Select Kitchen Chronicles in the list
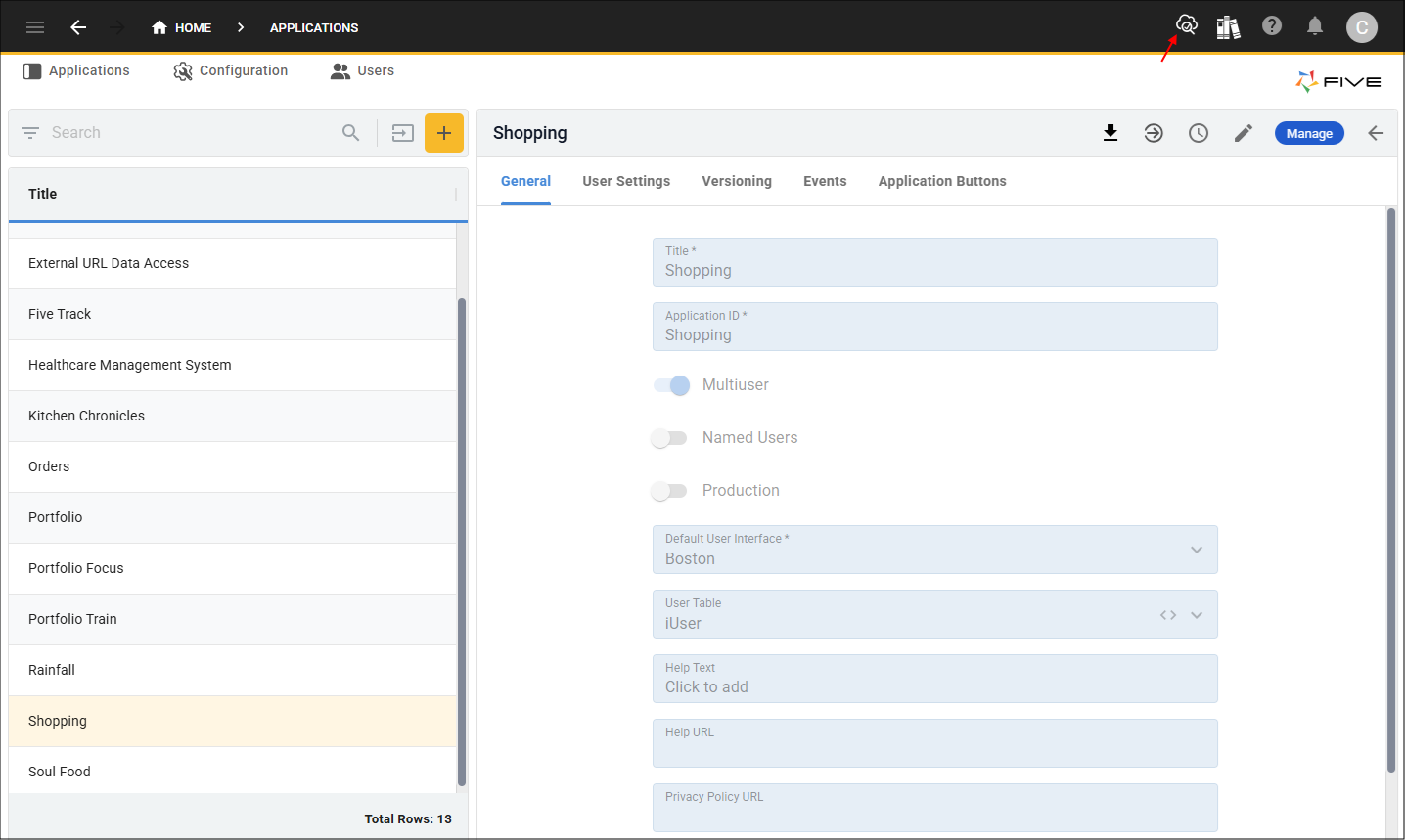The width and height of the screenshot is (1405, 840). [86, 416]
